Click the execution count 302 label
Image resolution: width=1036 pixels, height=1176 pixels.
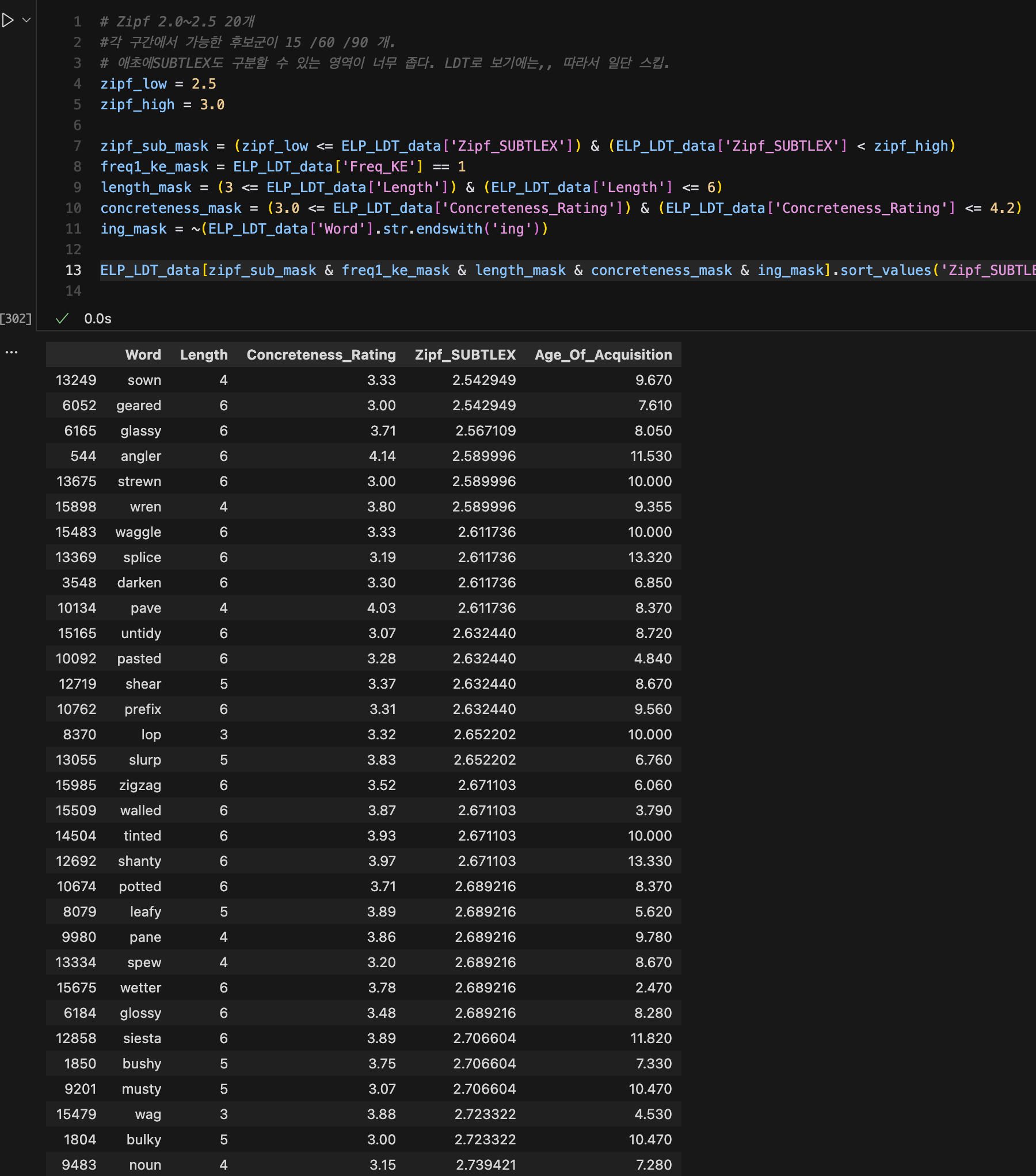[x=16, y=319]
